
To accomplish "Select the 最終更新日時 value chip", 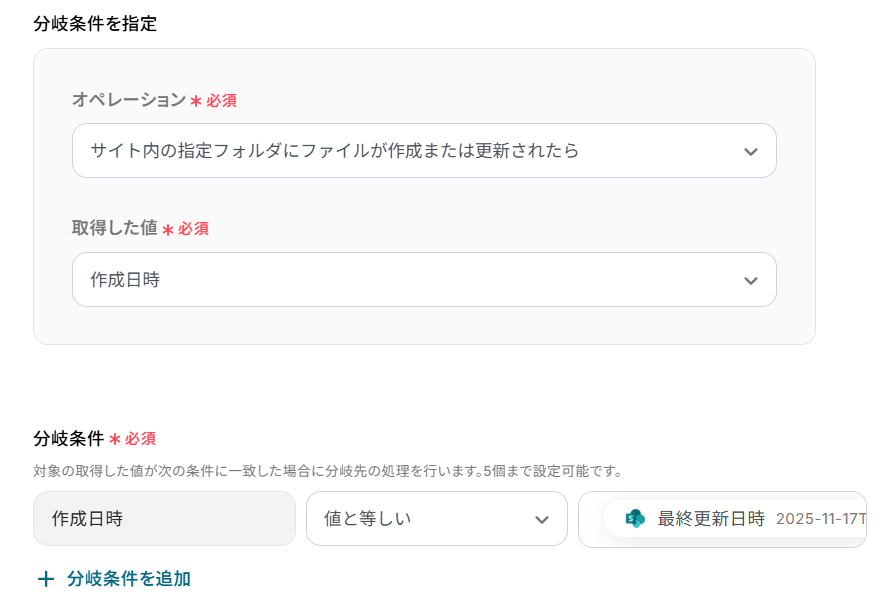I will coord(710,518).
